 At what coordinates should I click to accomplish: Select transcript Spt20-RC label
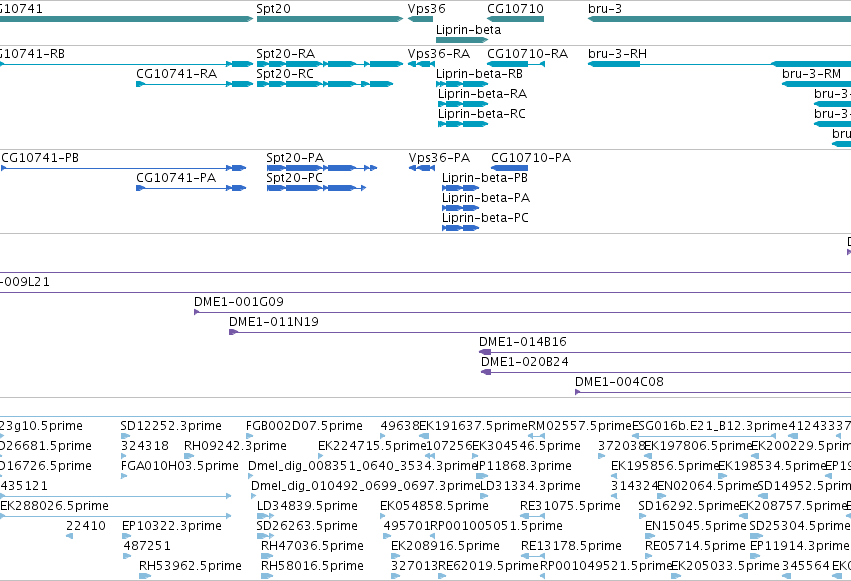click(x=285, y=74)
